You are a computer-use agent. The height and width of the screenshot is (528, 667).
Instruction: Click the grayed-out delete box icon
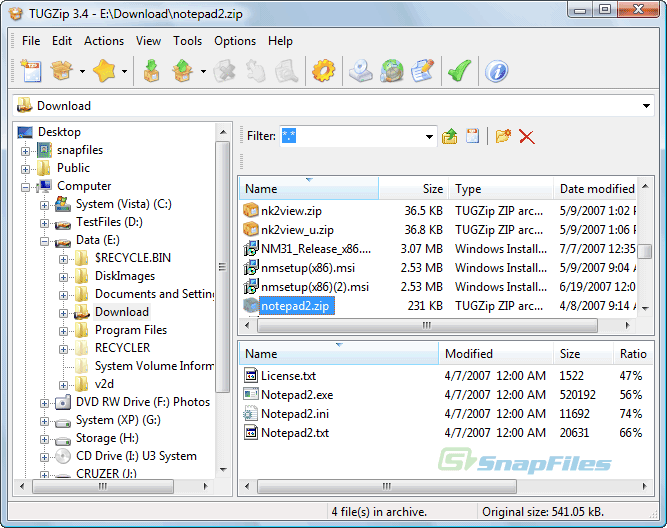(224, 71)
